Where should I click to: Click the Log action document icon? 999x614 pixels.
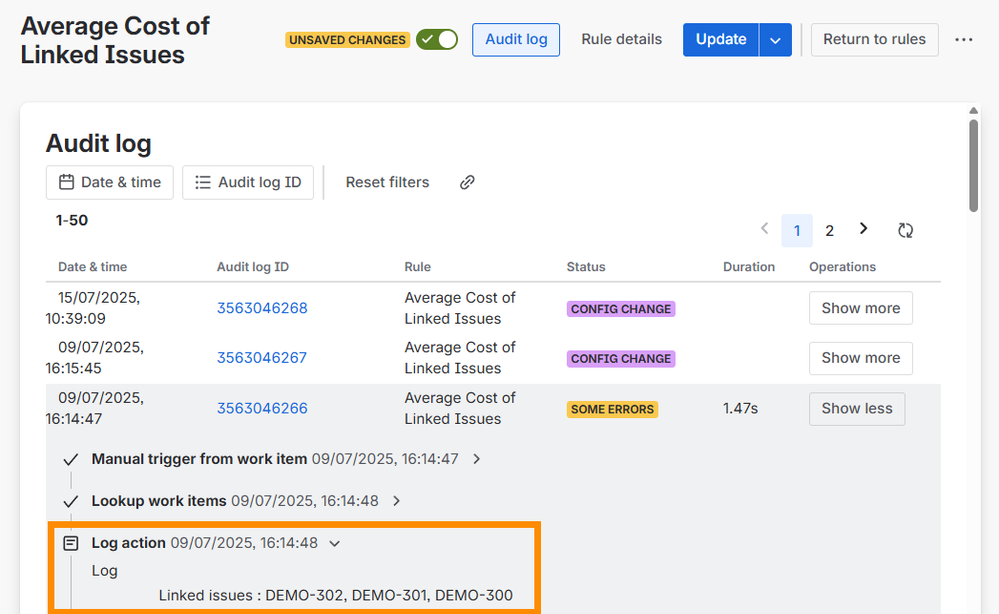[71, 543]
